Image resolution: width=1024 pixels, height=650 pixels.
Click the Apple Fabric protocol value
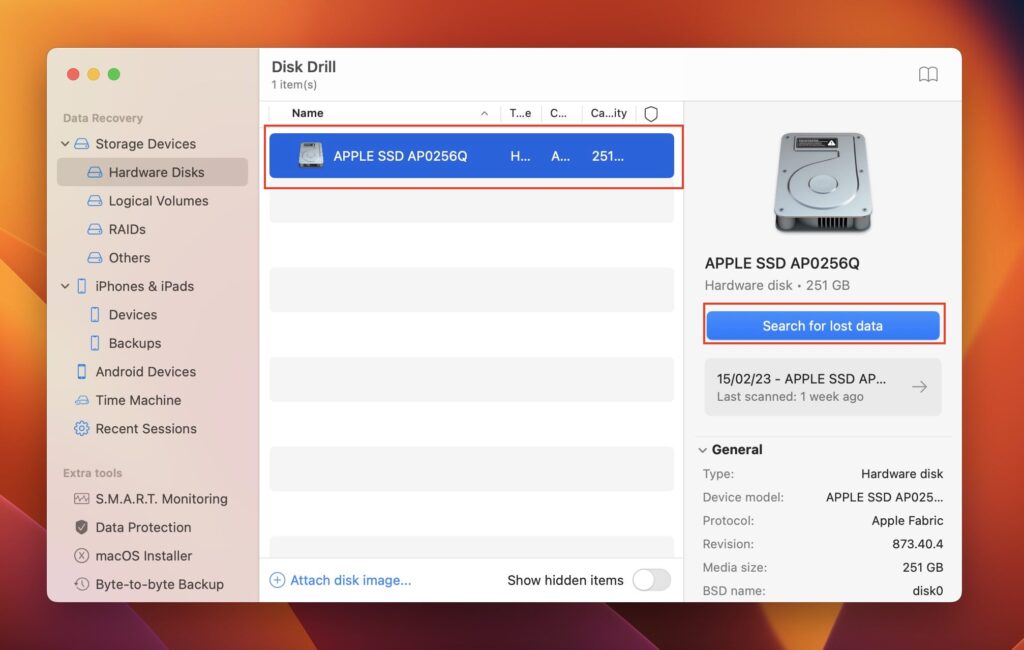[907, 521]
